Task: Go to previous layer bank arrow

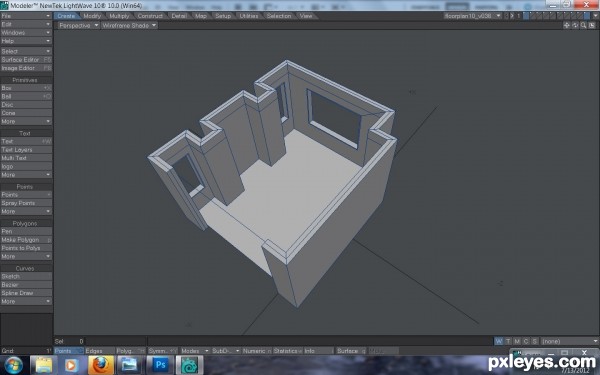Action: click(506, 16)
